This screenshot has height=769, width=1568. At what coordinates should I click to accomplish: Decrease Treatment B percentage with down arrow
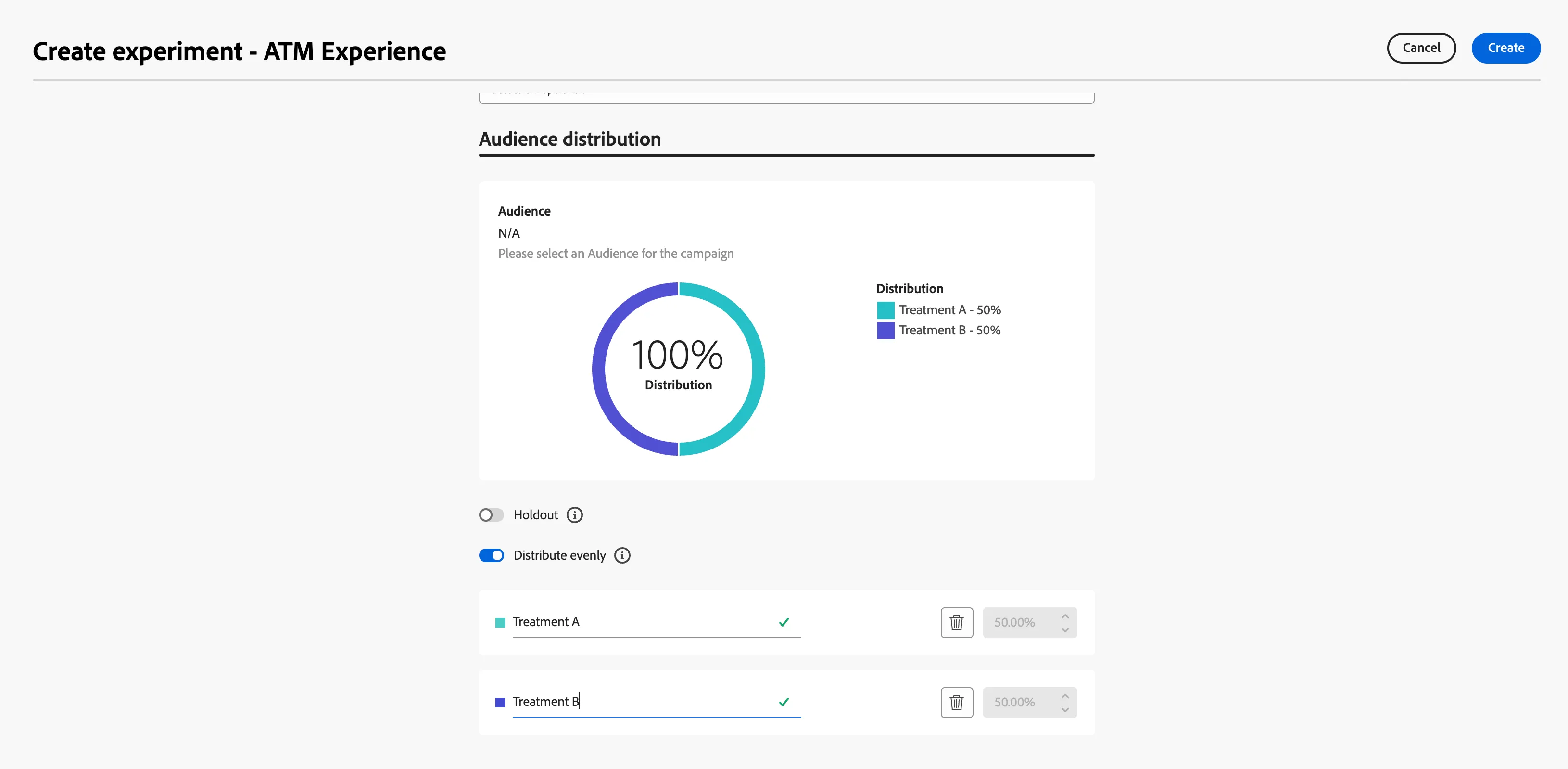pyautogui.click(x=1064, y=709)
